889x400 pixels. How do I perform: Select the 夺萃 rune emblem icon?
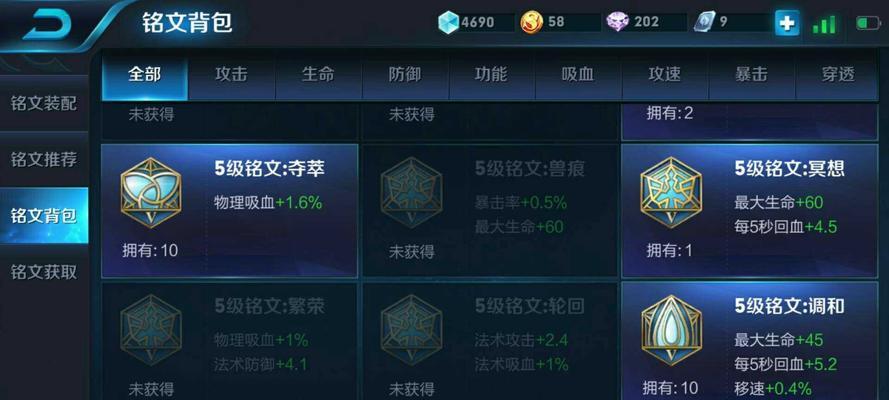click(x=151, y=193)
